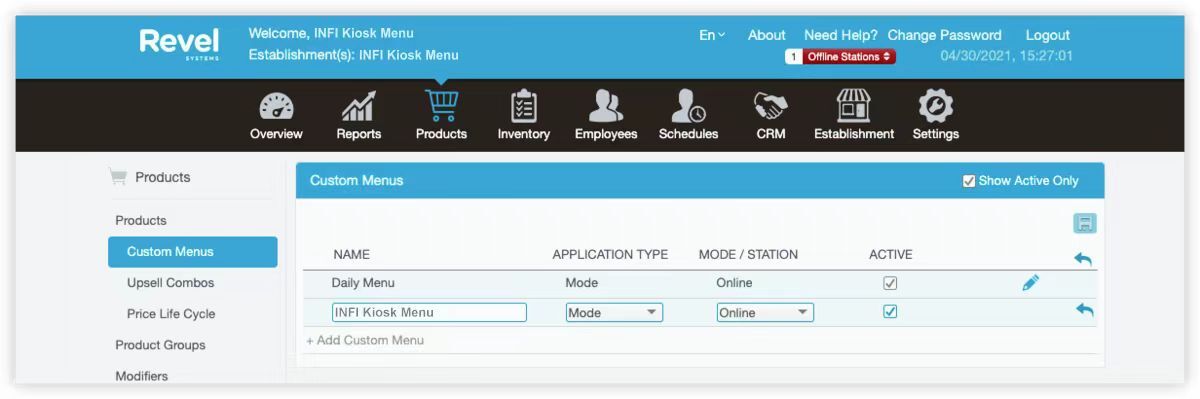This screenshot has height=399, width=1200.
Task: Open Upsell Combos in sidebar
Action: click(x=170, y=283)
